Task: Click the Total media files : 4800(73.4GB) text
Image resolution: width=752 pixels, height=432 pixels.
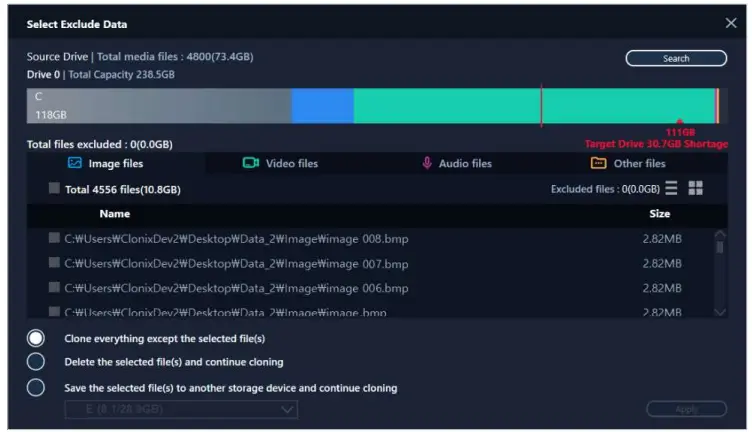Action: (x=175, y=57)
